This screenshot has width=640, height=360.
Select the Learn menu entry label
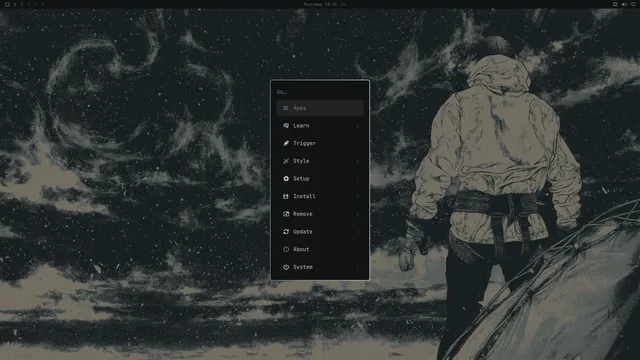click(x=301, y=126)
